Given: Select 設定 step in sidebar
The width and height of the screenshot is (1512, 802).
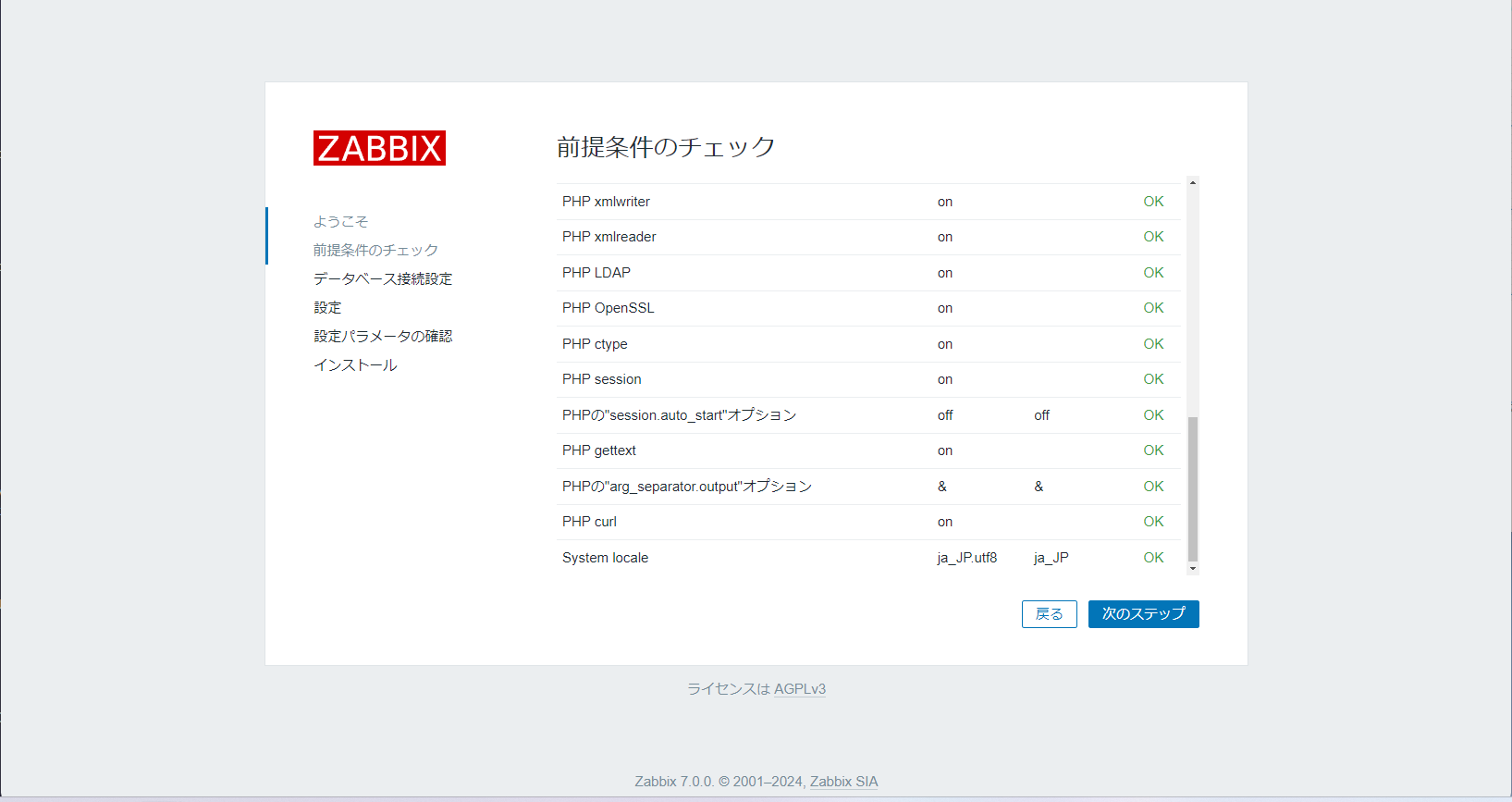Looking at the screenshot, I should [327, 308].
